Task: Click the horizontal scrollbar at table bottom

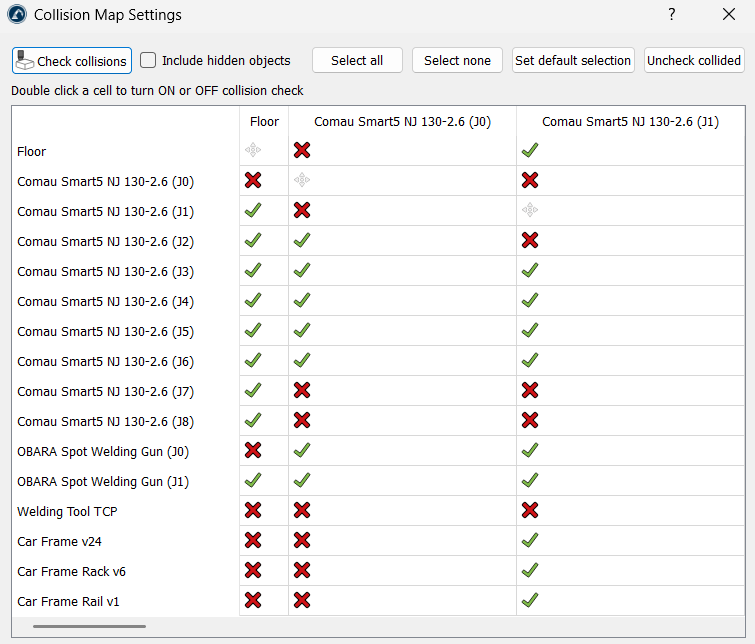Action: [x=90, y=626]
